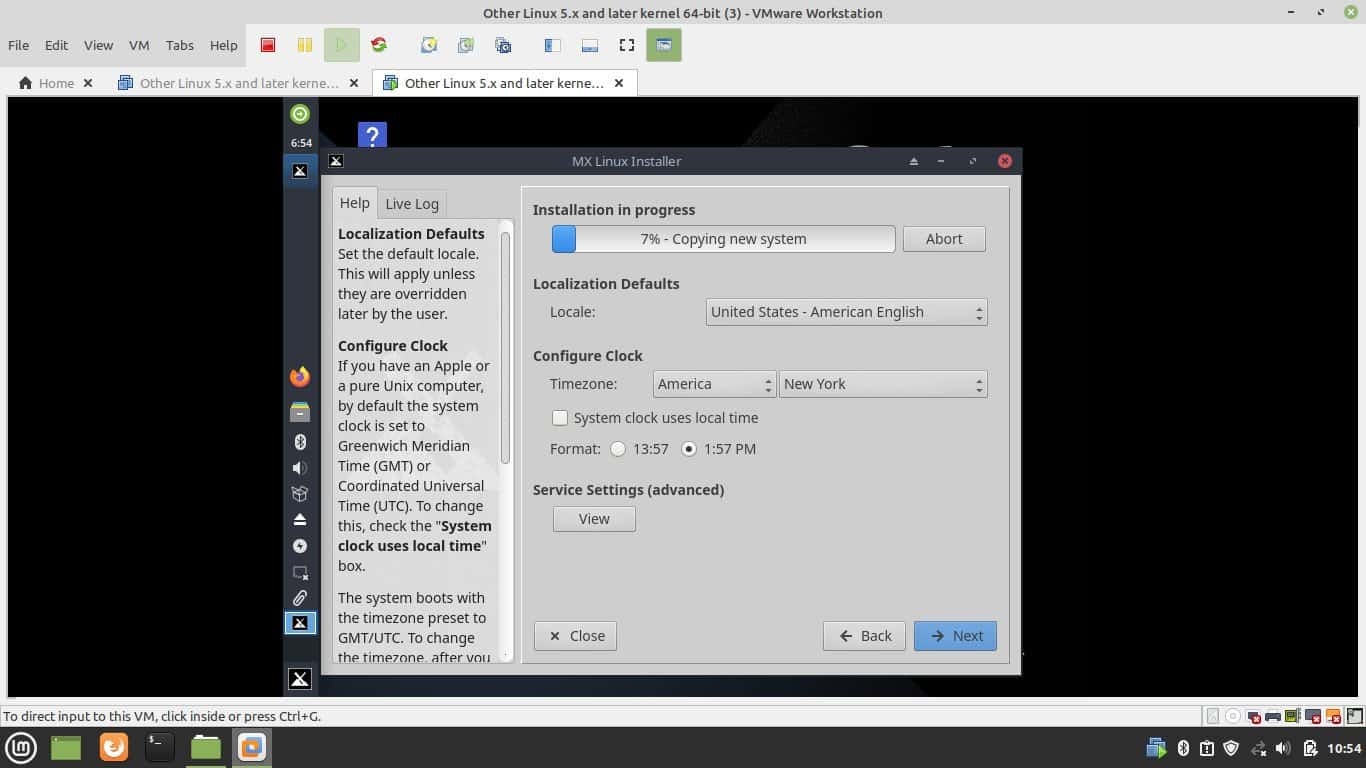Screen dimensions: 1366x768
Task: Click View under Service Settings
Action: pos(594,519)
